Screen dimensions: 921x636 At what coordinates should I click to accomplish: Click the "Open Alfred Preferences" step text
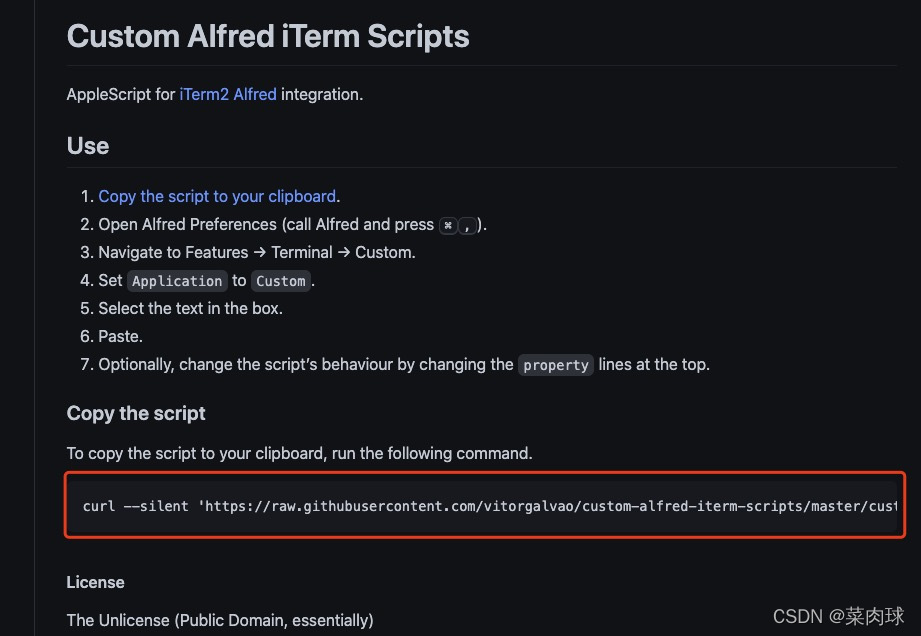point(187,224)
